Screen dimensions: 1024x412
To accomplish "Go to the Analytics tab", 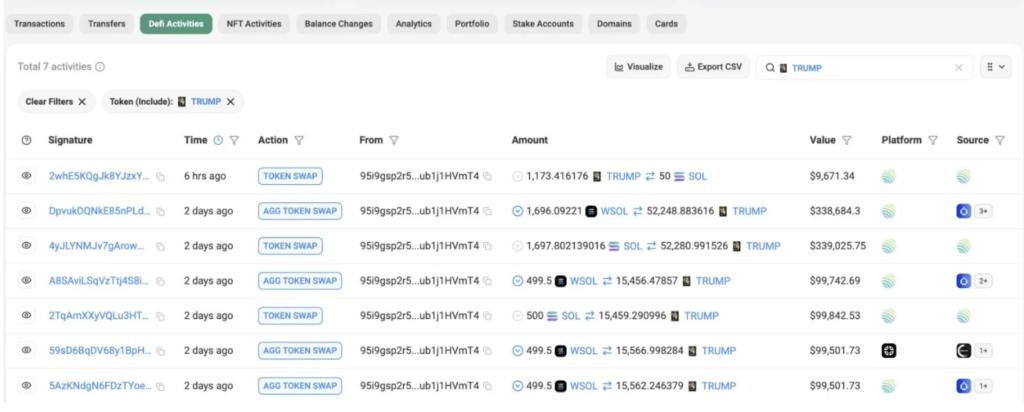I will point(413,24).
